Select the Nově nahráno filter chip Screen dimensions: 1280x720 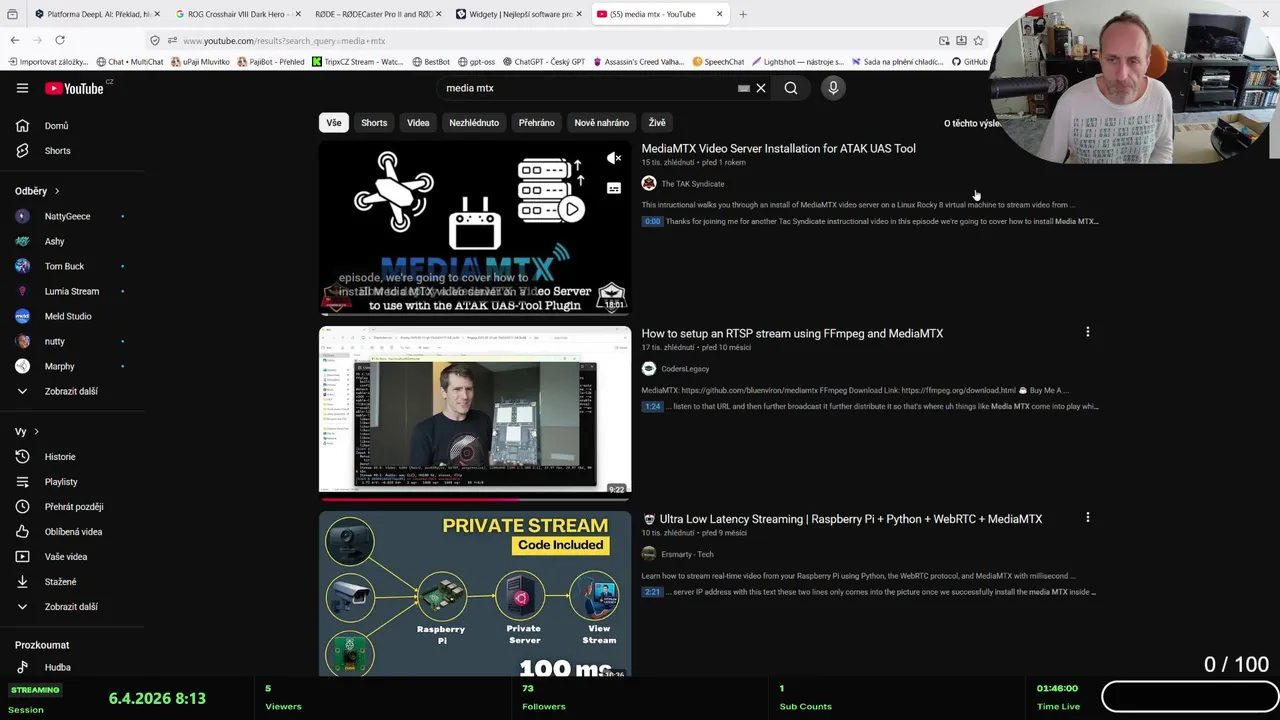(x=601, y=123)
